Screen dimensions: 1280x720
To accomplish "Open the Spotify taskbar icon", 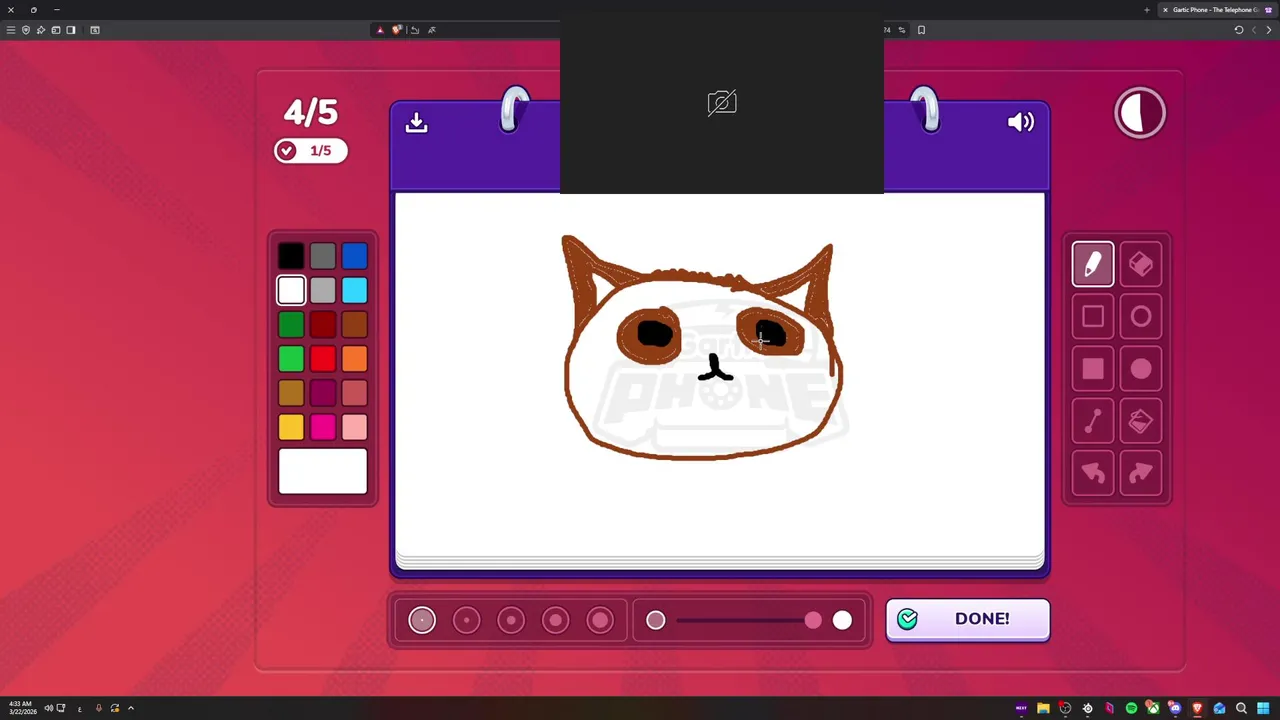I will [x=1131, y=708].
